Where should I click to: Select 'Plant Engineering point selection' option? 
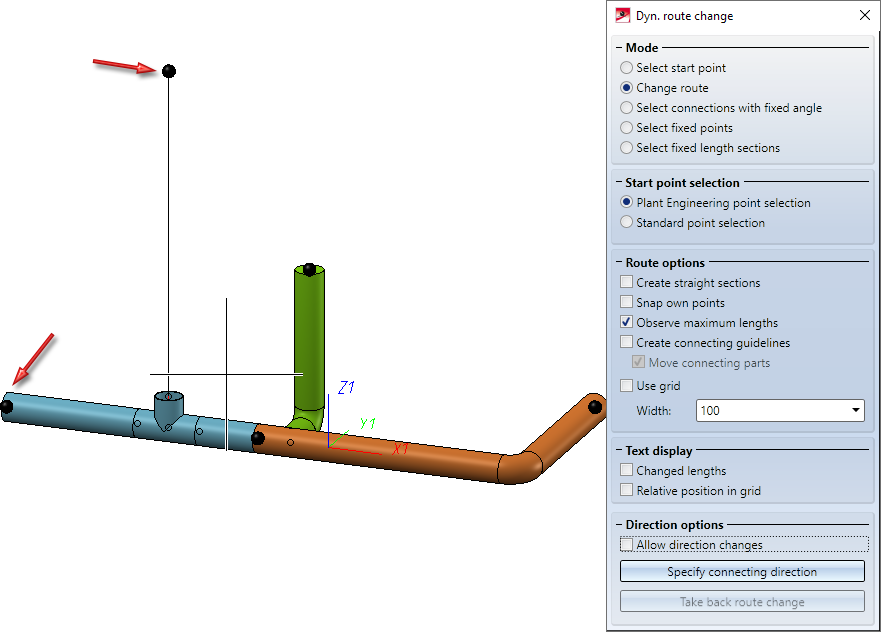coord(626,202)
